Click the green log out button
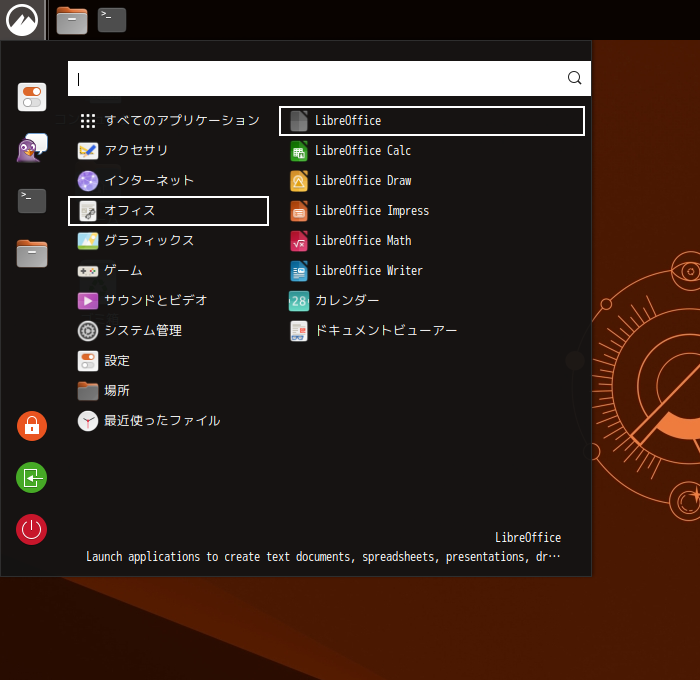Viewport: 700px width, 680px height. click(32, 478)
